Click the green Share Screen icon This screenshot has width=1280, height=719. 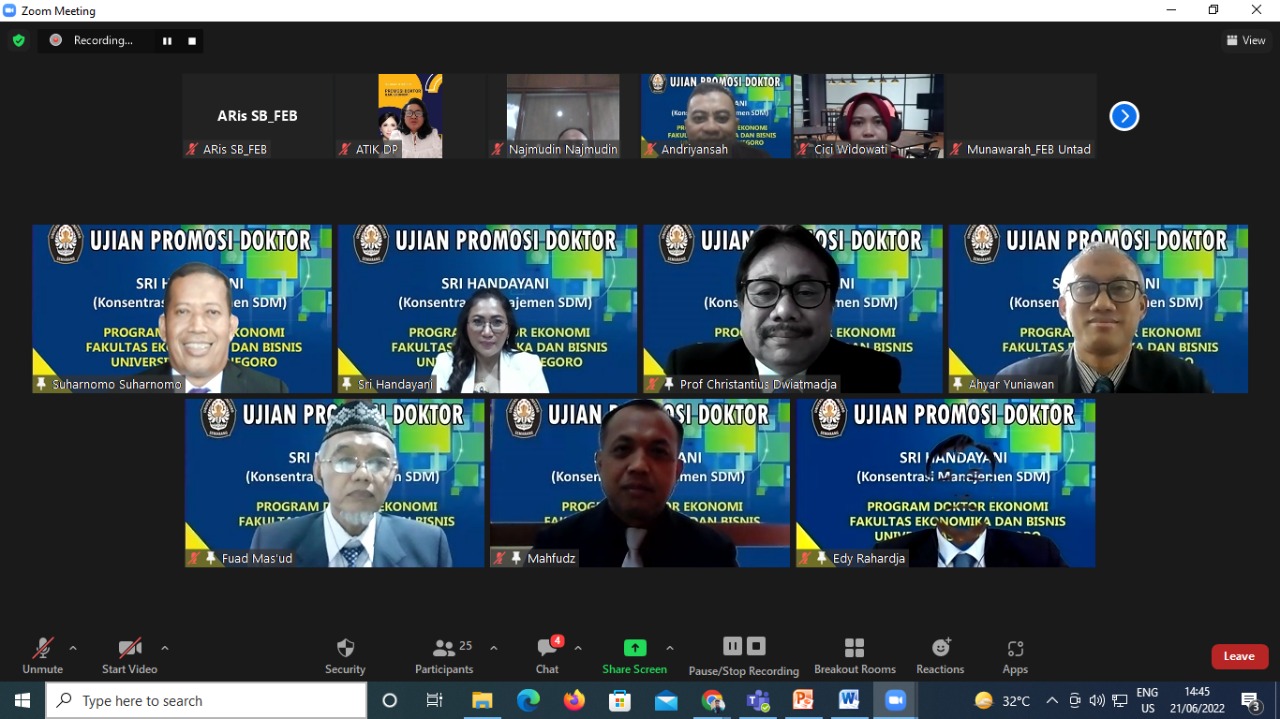634,648
